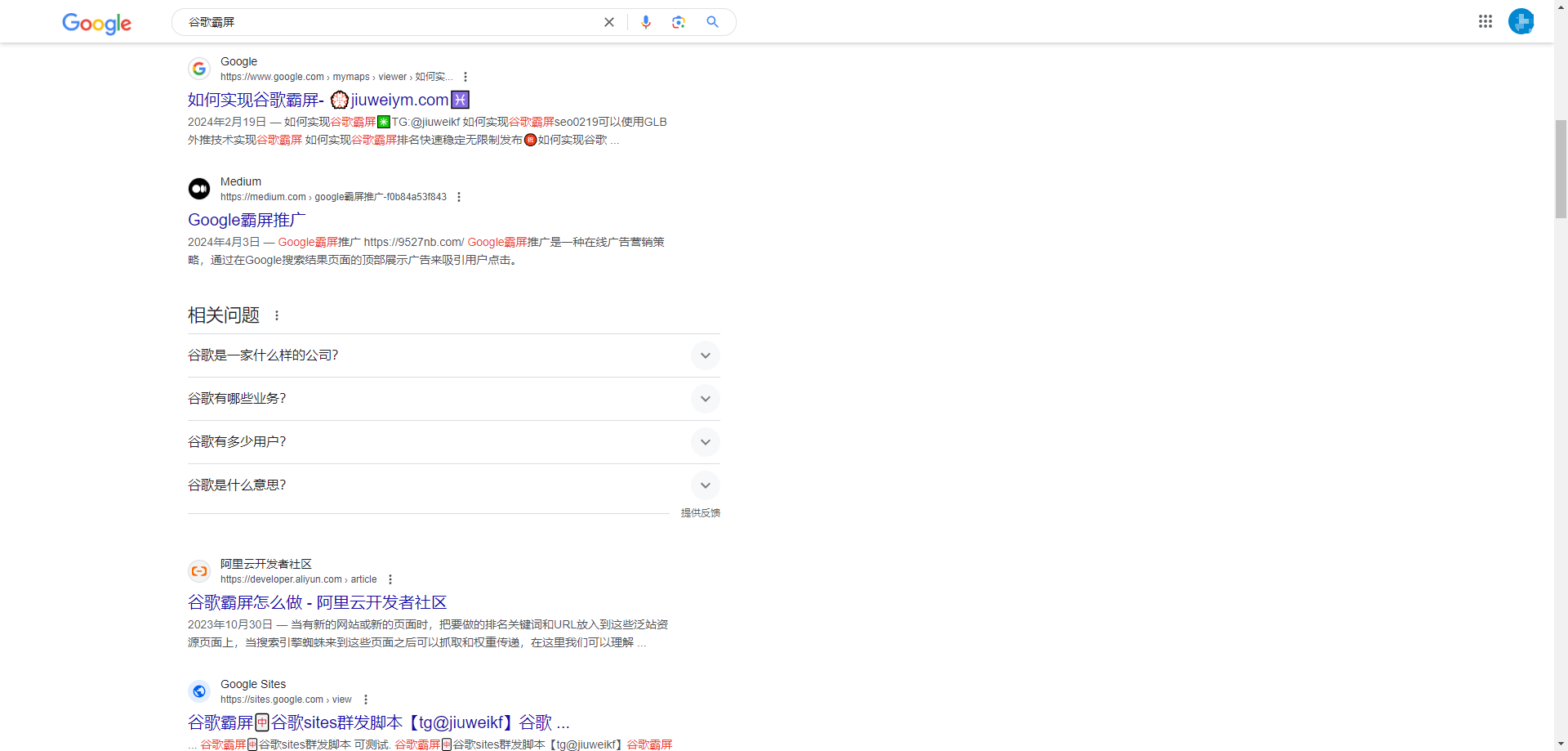Click the 2024年4月3日 snippet date
The image size is (1568, 751).
coord(224,242)
